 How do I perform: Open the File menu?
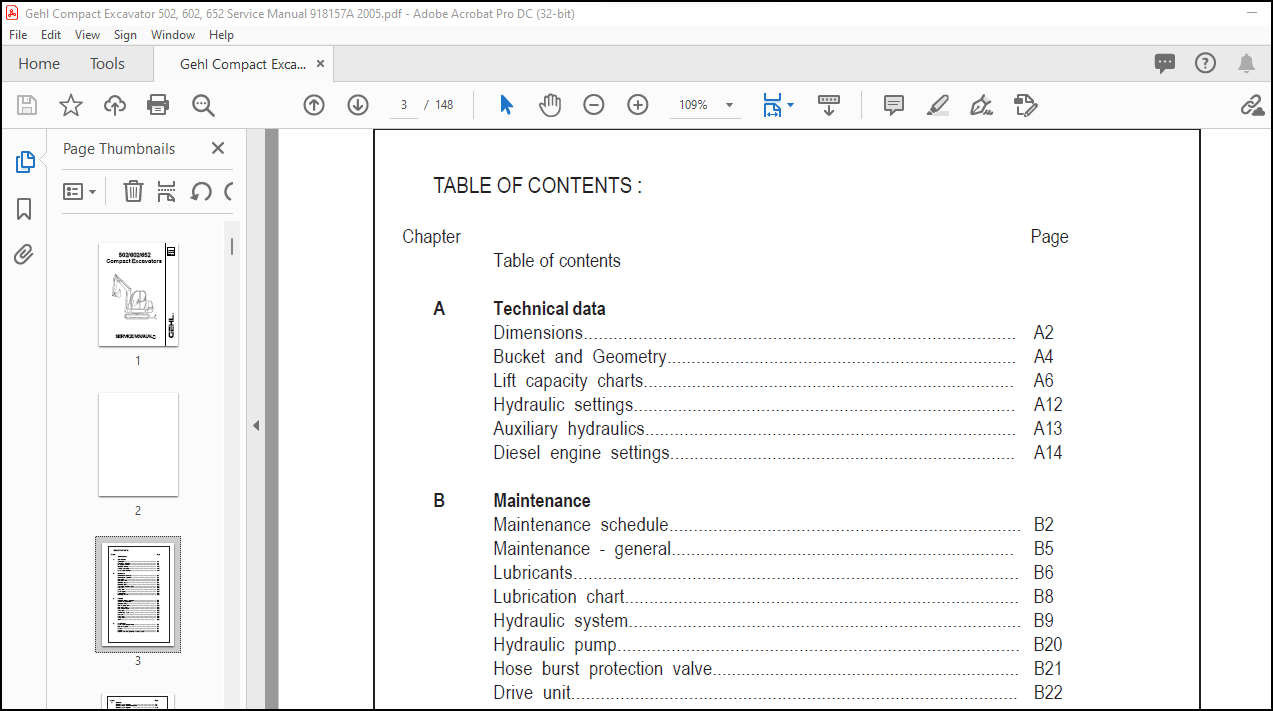coord(18,34)
